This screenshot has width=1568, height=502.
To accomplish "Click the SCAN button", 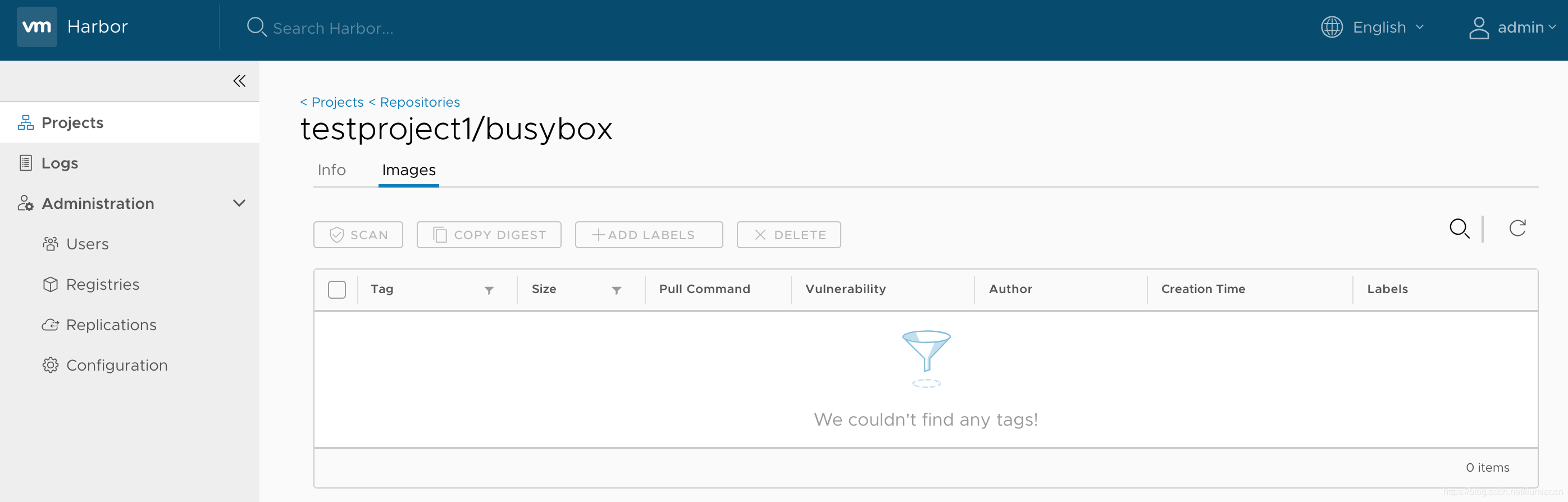I will (358, 235).
